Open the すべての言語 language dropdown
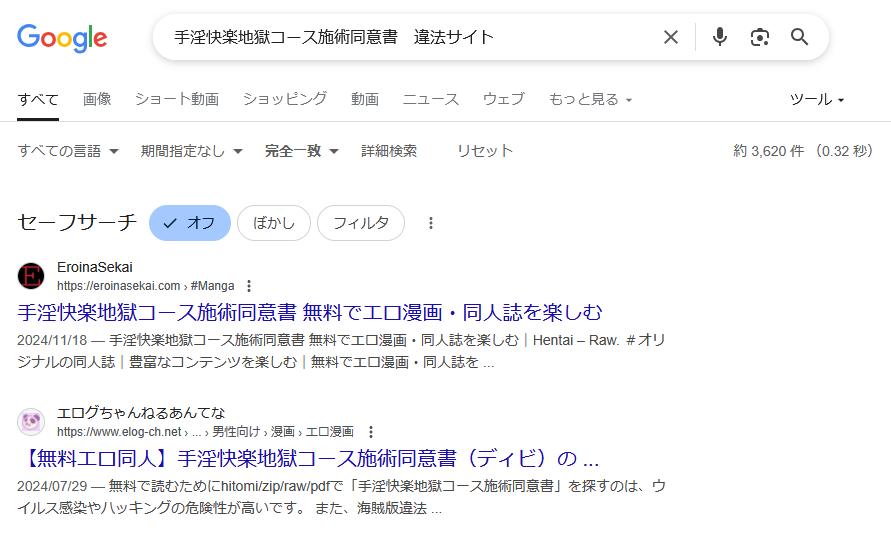The width and height of the screenshot is (891, 541). pyautogui.click(x=68, y=151)
